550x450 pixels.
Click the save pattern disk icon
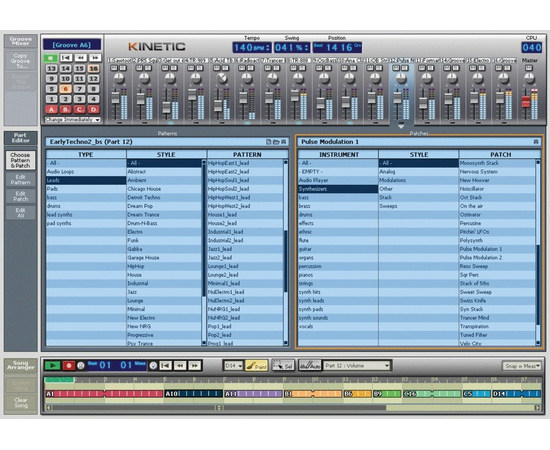click(x=284, y=142)
